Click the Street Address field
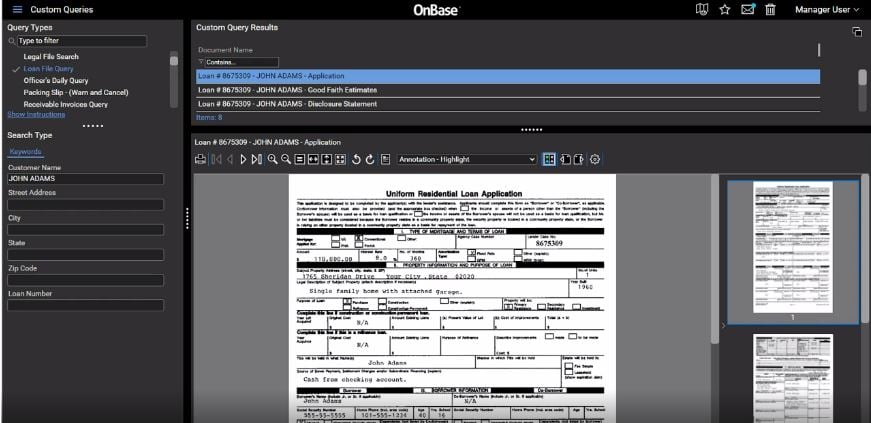Viewport: 871px width, 423px height. pos(86,205)
